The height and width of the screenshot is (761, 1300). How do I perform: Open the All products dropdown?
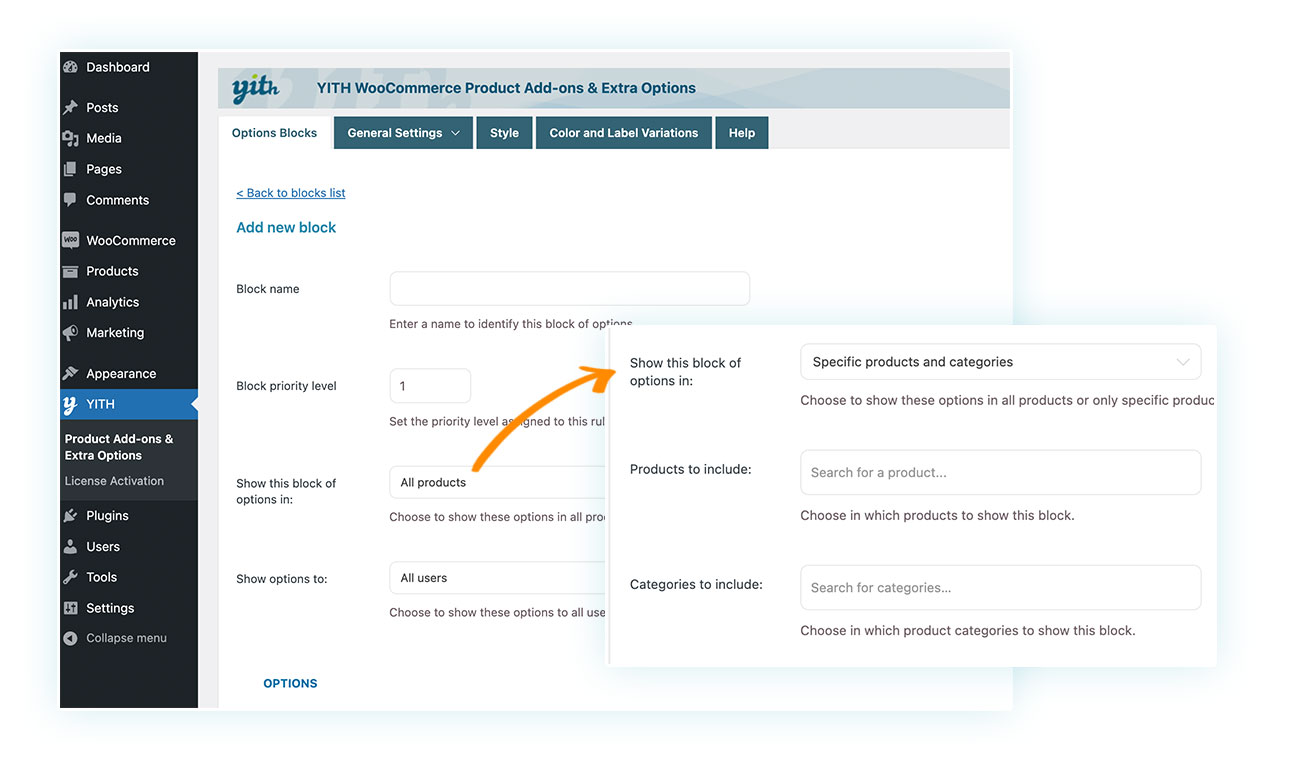(498, 482)
